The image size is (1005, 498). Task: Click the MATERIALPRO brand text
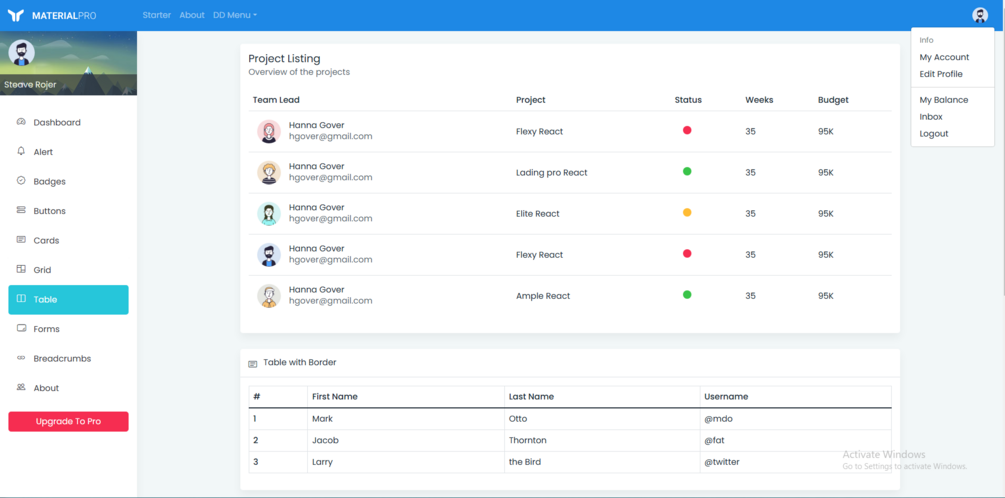pos(64,15)
